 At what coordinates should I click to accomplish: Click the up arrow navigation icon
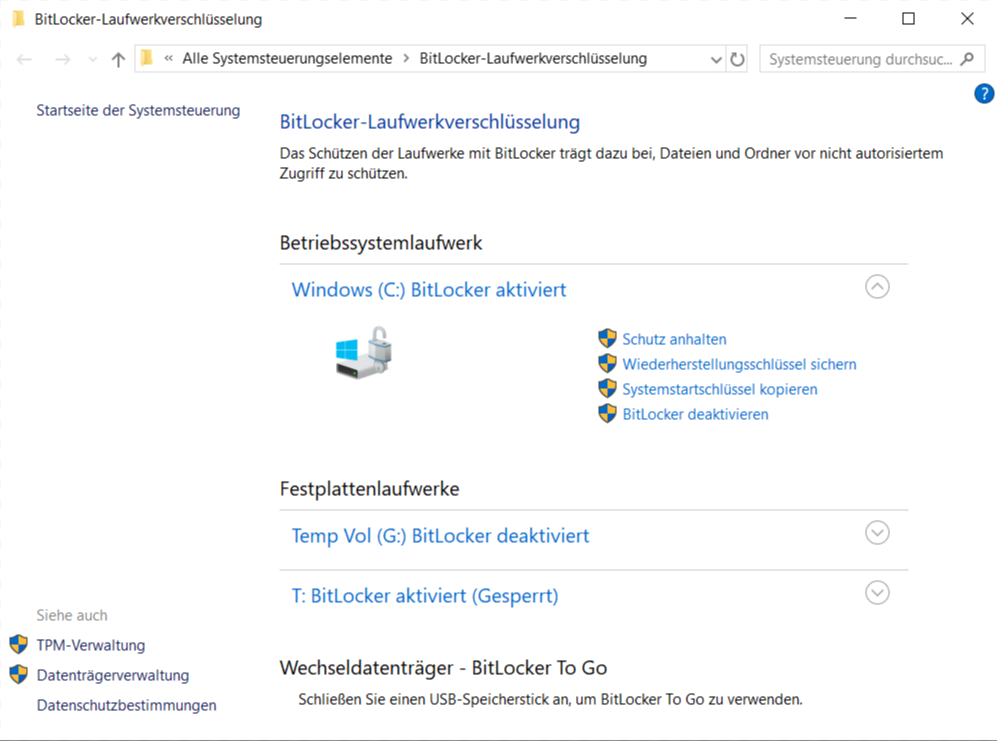pos(118,60)
